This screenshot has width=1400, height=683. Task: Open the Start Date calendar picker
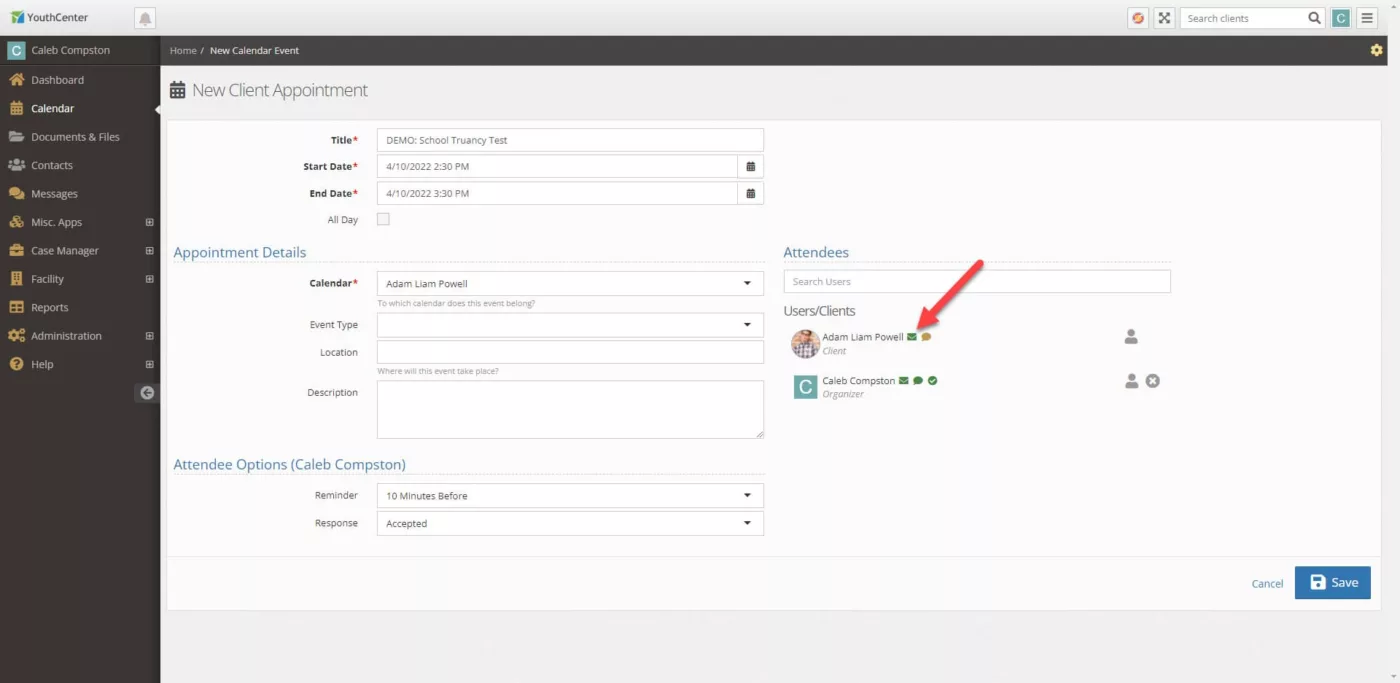point(751,166)
